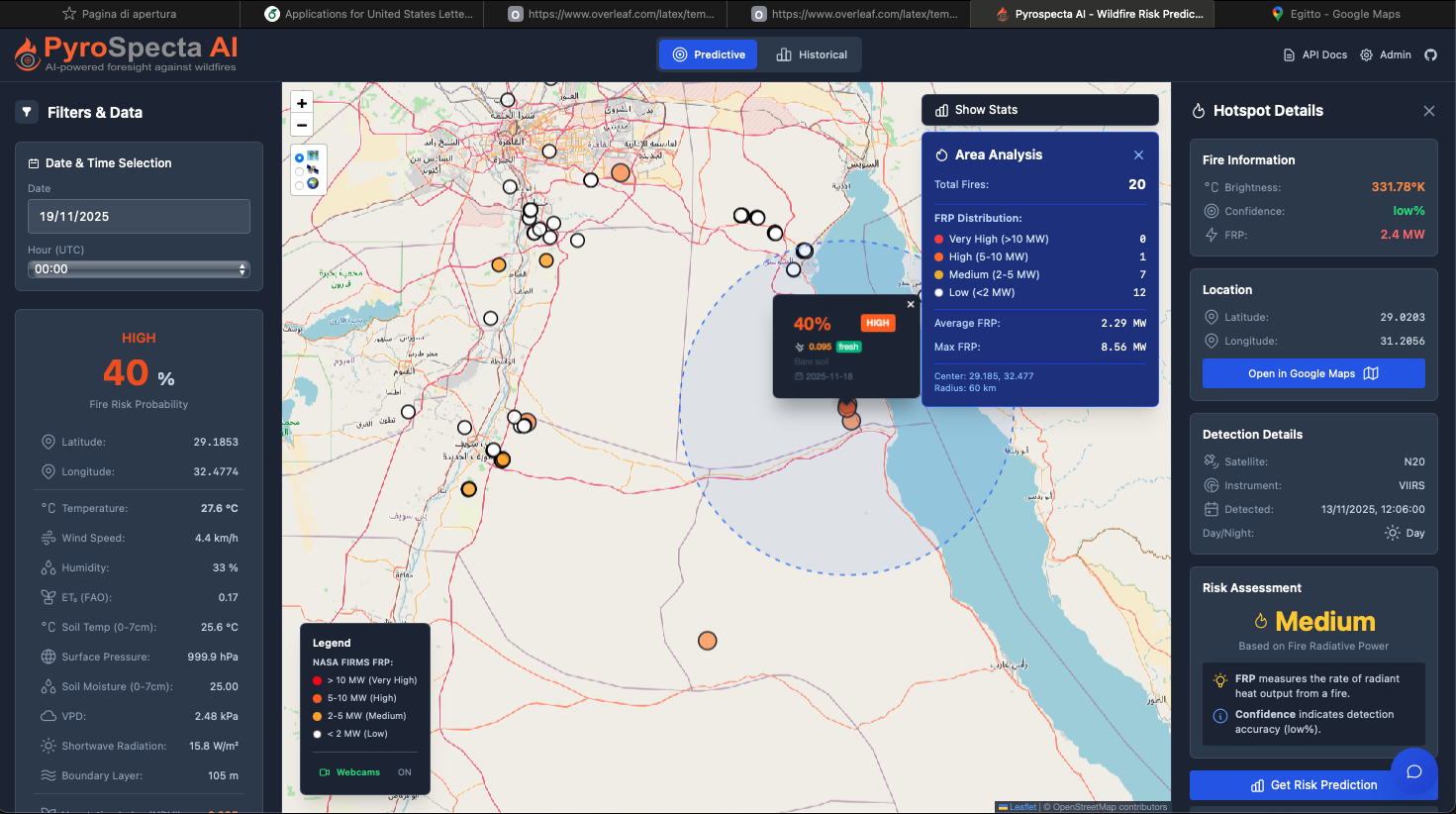This screenshot has height=814, width=1456.
Task: Click the Date input field
Action: tap(139, 216)
